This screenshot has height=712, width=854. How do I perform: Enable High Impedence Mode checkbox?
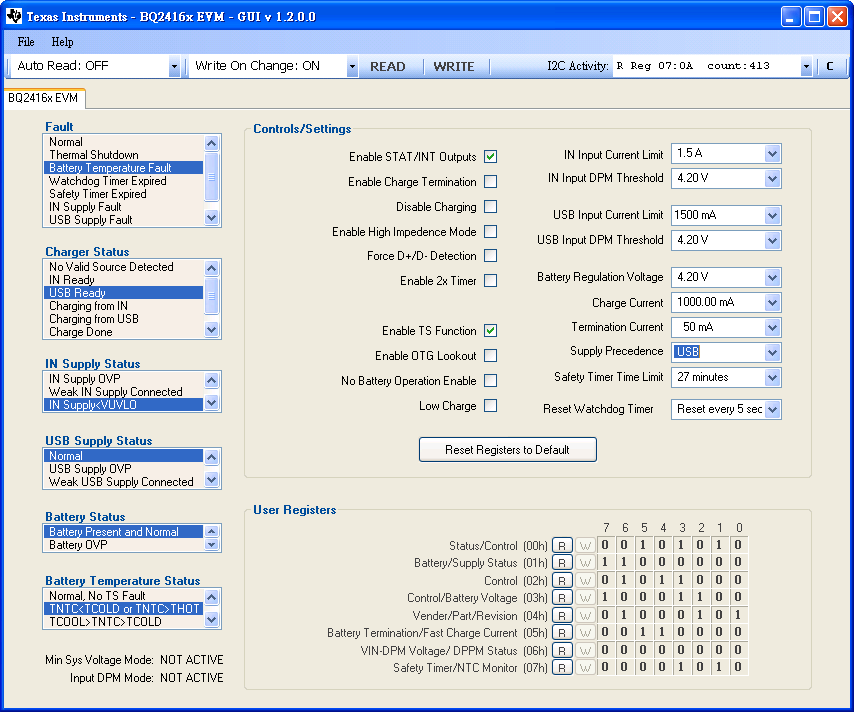pyautogui.click(x=490, y=232)
